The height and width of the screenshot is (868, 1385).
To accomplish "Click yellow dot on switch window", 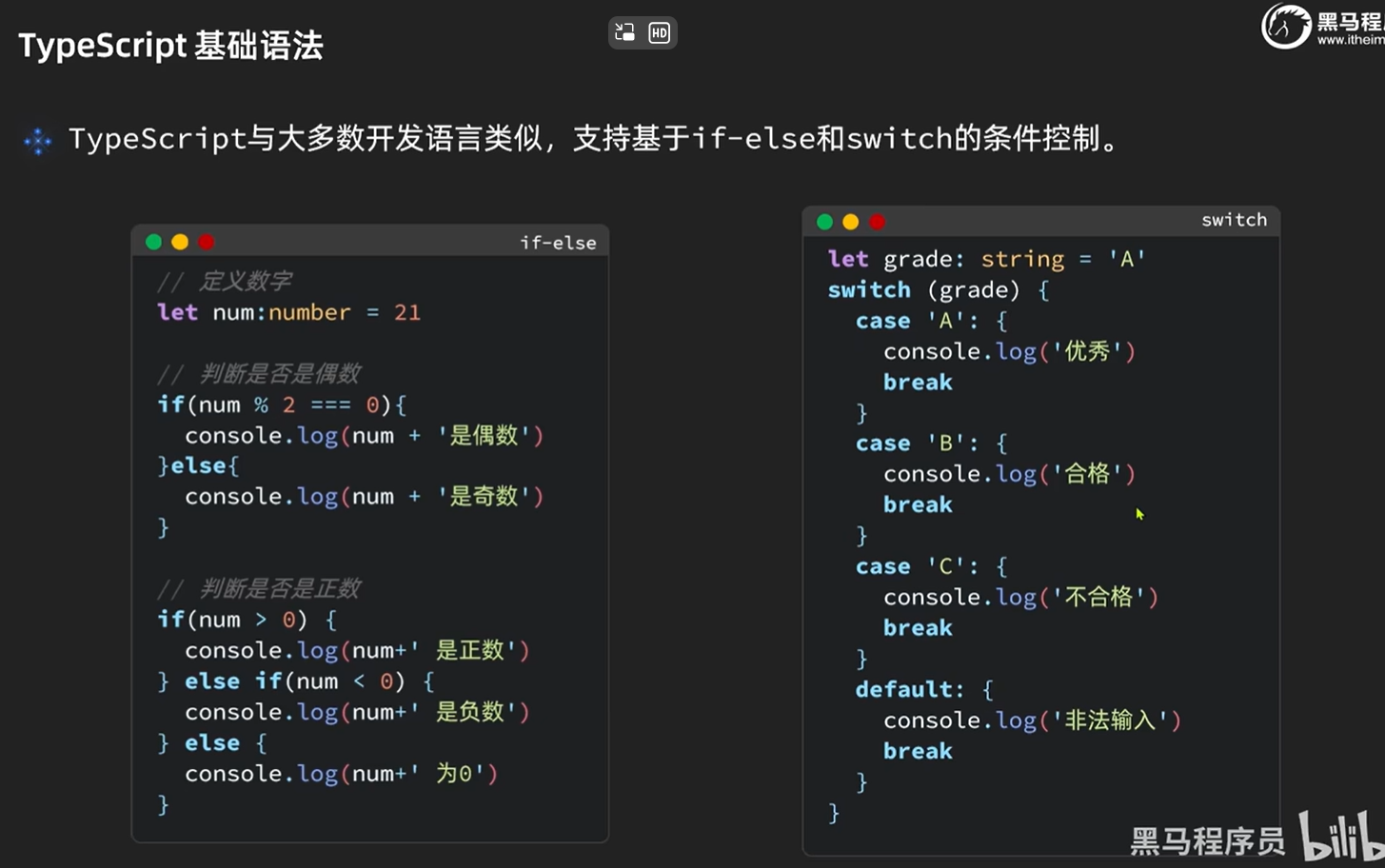I will point(851,222).
